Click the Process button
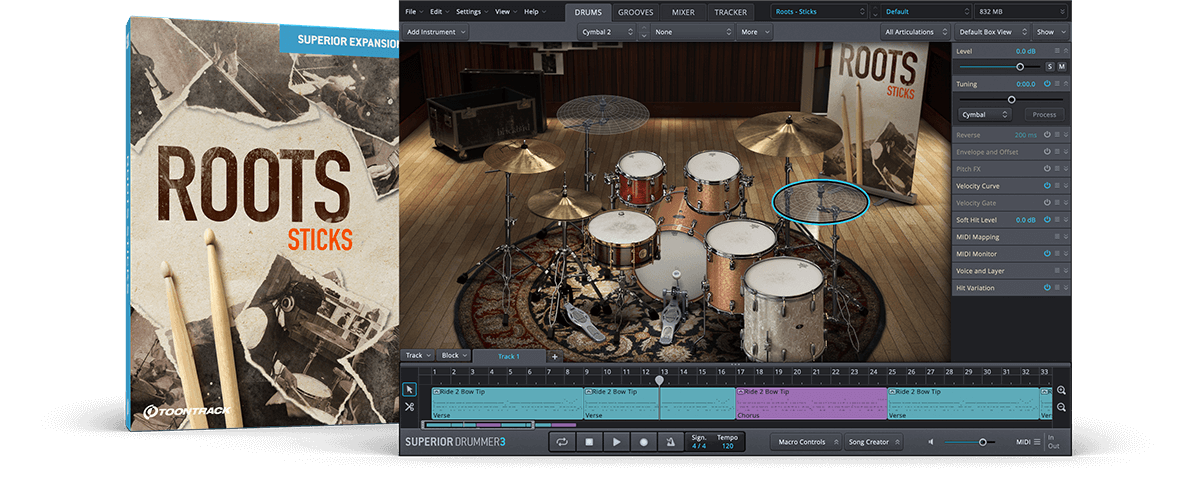This screenshot has width=1200, height=488. click(1044, 115)
